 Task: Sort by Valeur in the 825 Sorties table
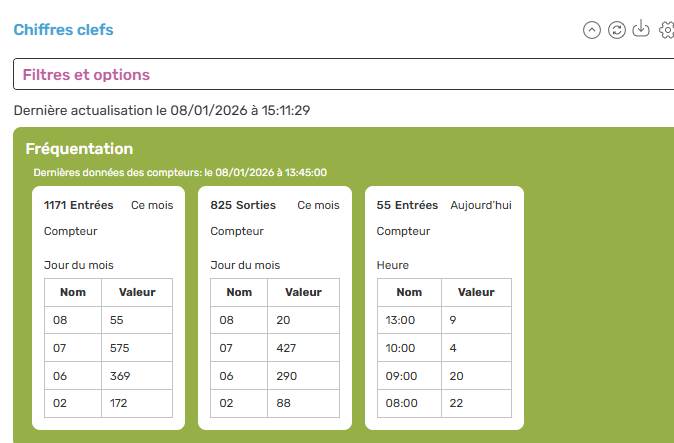pyautogui.click(x=303, y=292)
